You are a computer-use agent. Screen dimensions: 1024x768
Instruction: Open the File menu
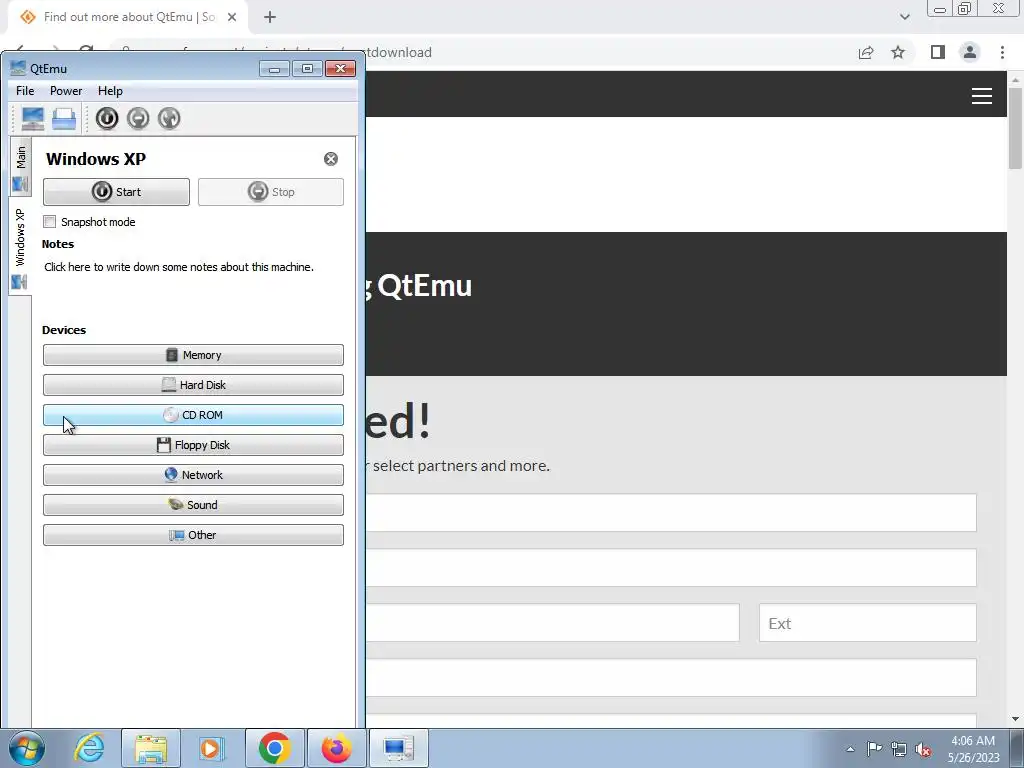pos(25,91)
